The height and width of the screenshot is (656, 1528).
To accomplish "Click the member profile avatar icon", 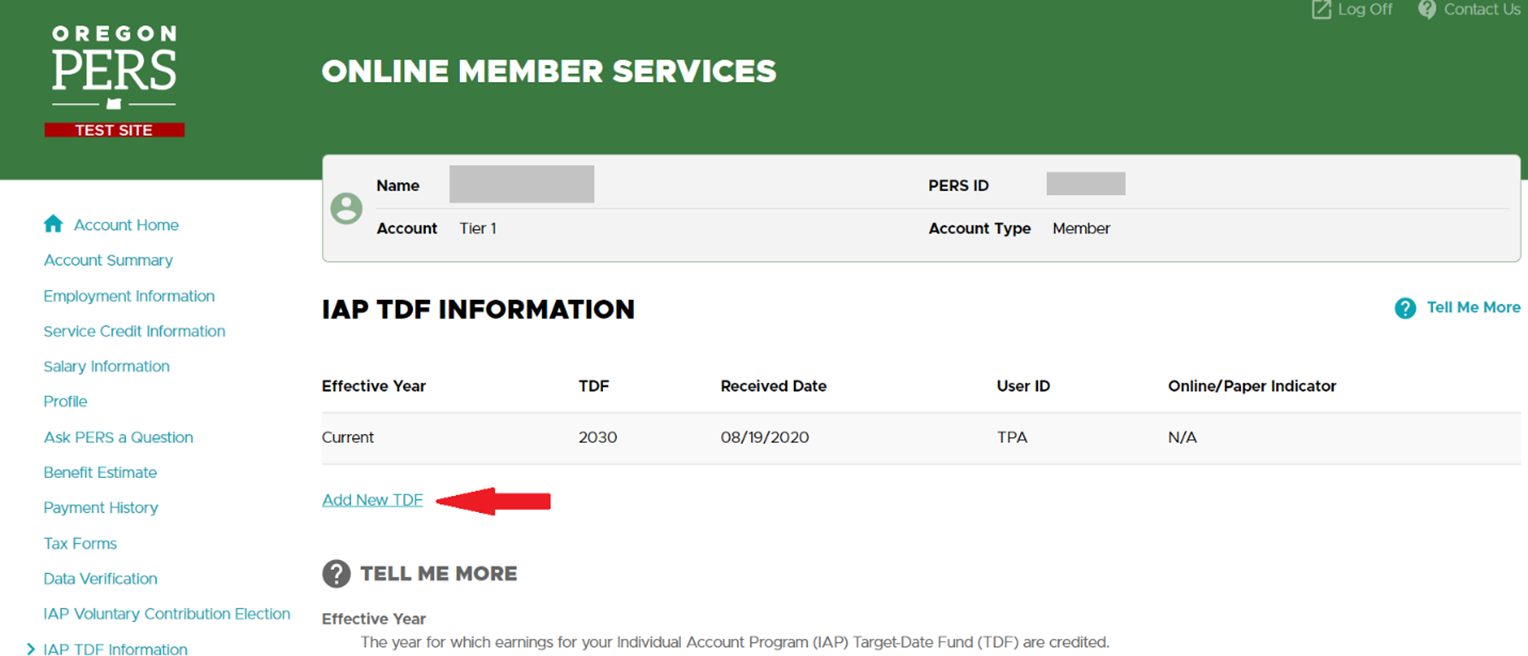I will (347, 208).
